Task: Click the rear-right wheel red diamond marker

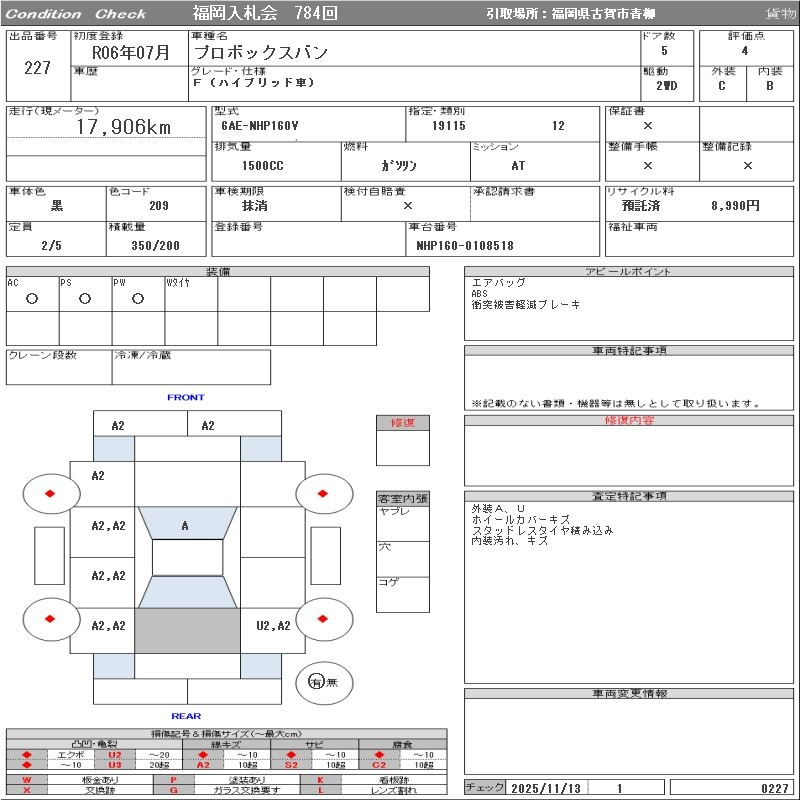Action: (323, 618)
